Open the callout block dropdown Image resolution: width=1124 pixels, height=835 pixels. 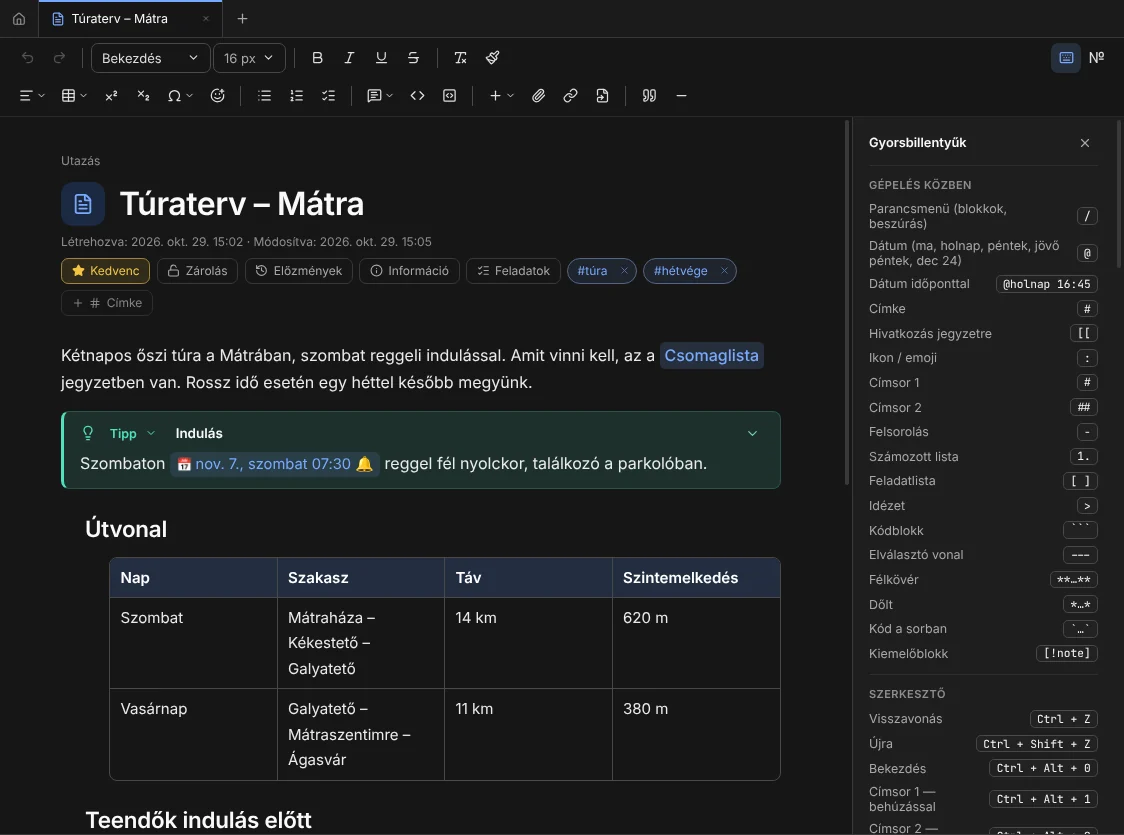[x=380, y=96]
